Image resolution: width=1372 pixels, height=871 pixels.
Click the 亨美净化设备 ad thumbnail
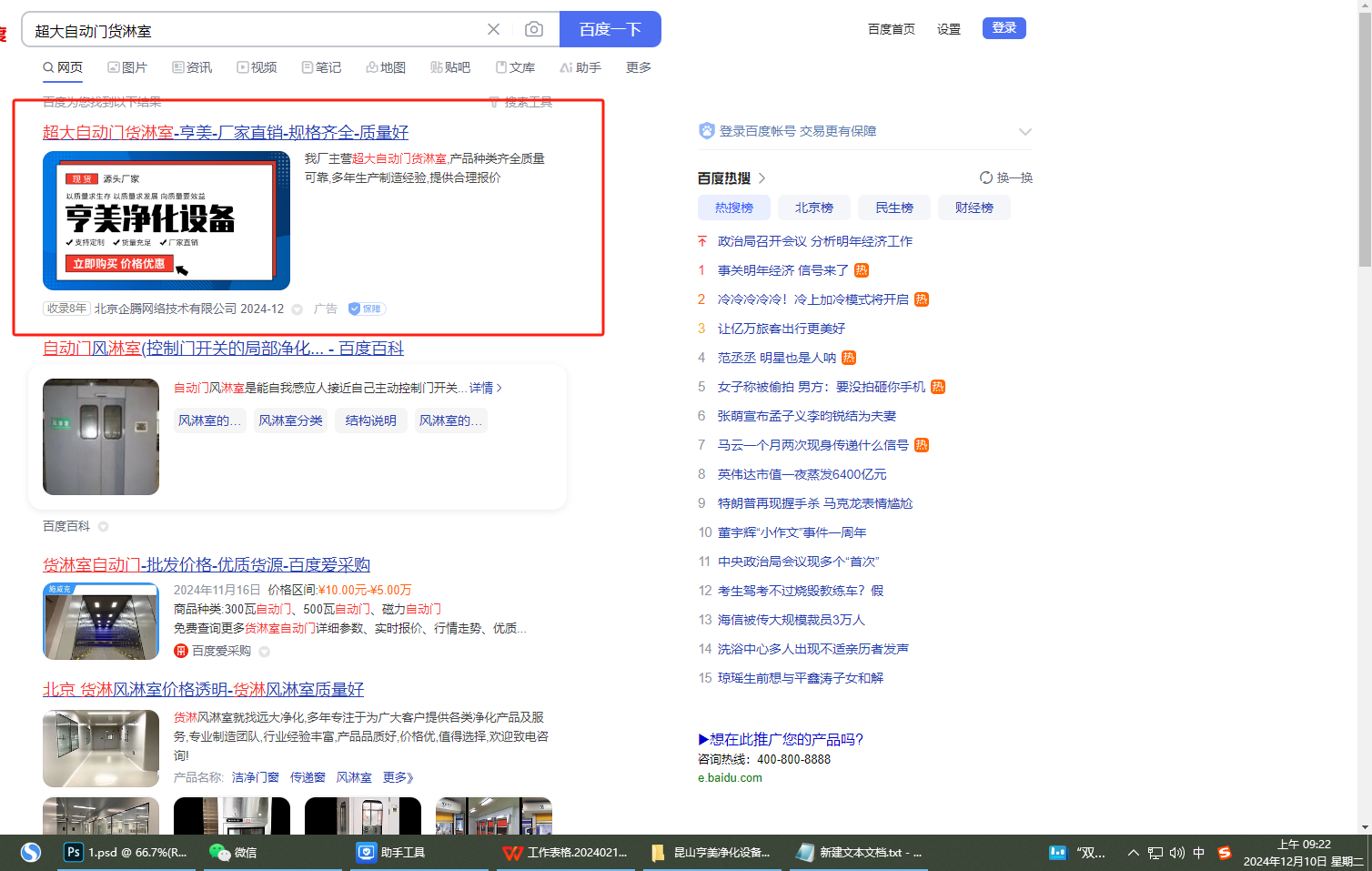[x=166, y=221]
